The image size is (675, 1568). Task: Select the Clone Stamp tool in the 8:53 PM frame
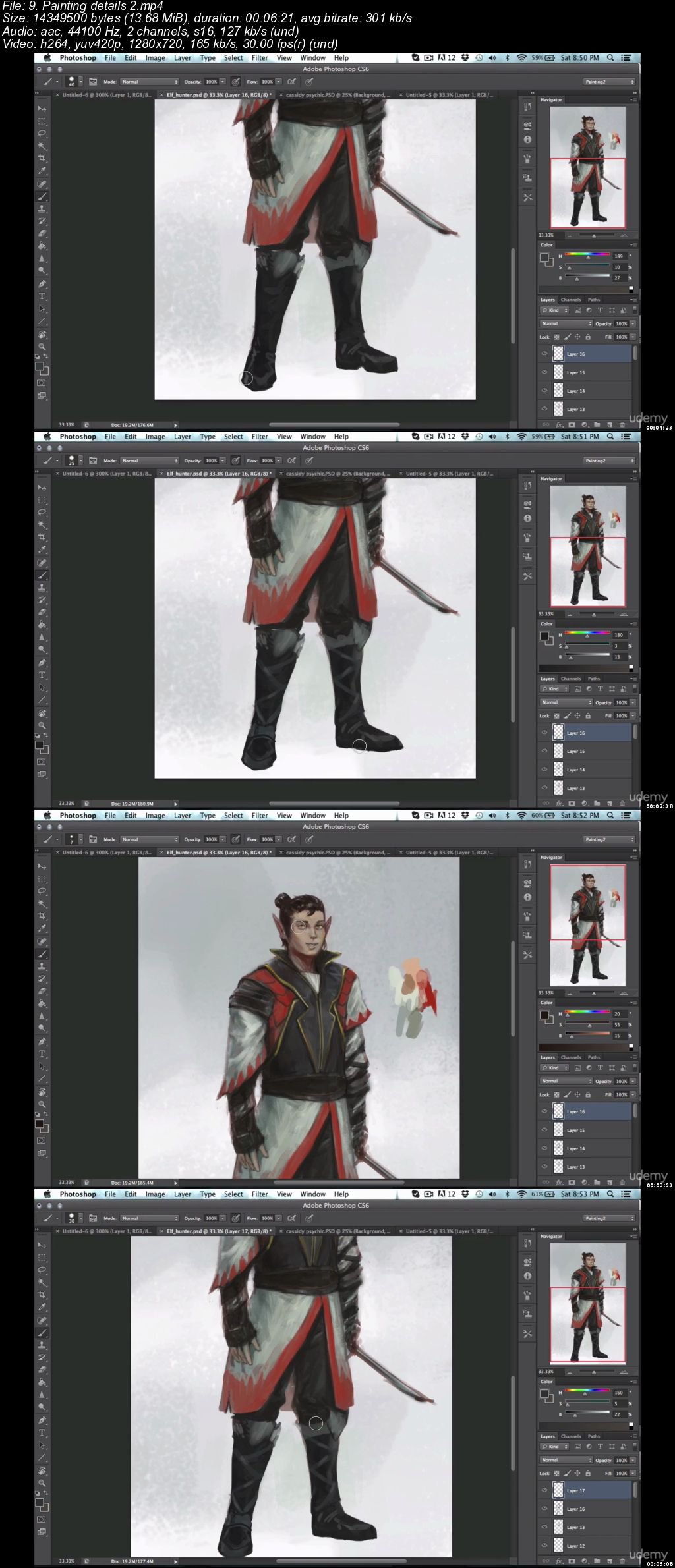pyautogui.click(x=42, y=1345)
